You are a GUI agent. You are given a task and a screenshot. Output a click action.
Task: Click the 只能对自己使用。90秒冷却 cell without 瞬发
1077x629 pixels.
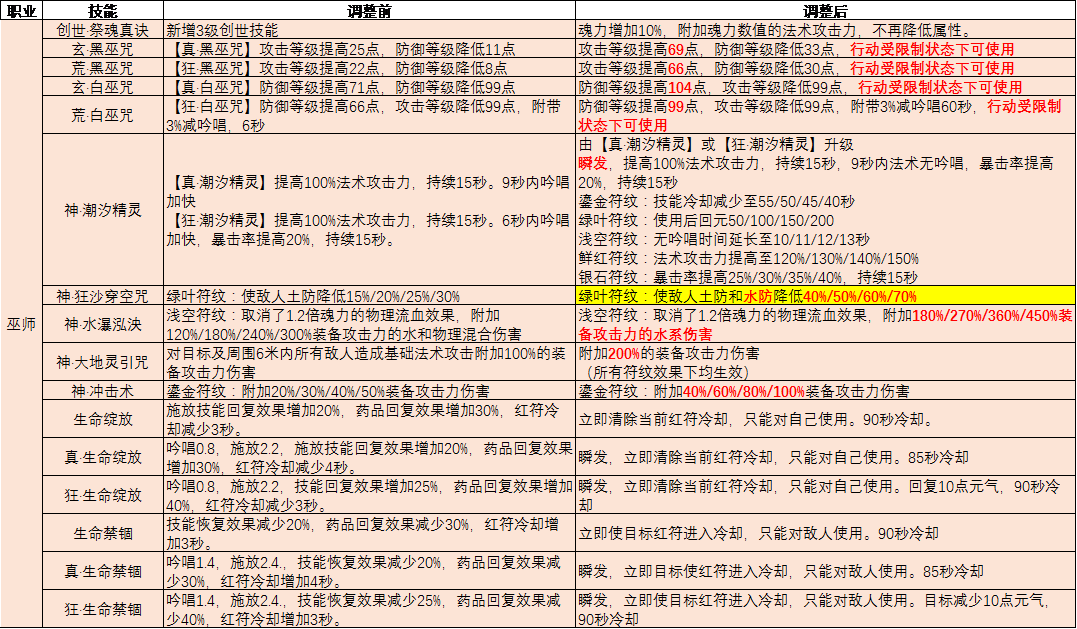(826, 420)
